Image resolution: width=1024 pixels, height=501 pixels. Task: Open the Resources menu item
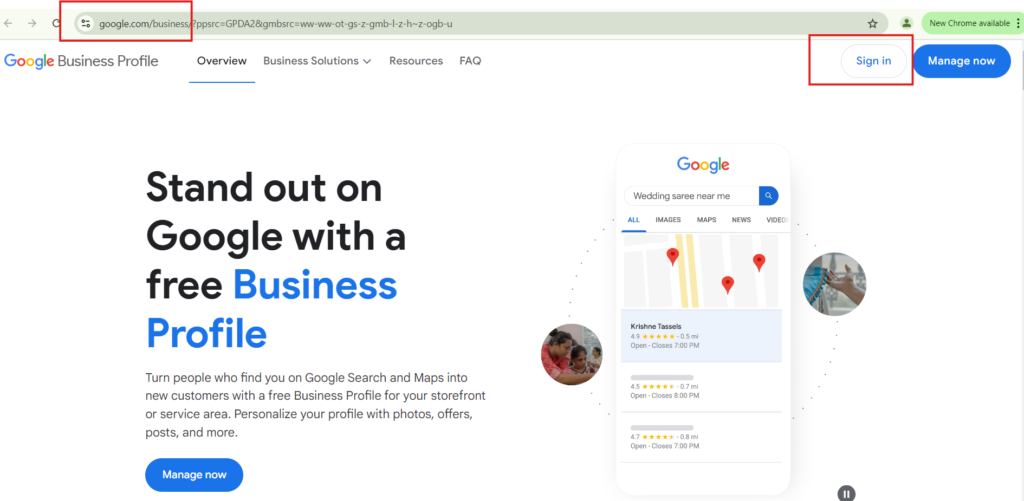coord(416,61)
